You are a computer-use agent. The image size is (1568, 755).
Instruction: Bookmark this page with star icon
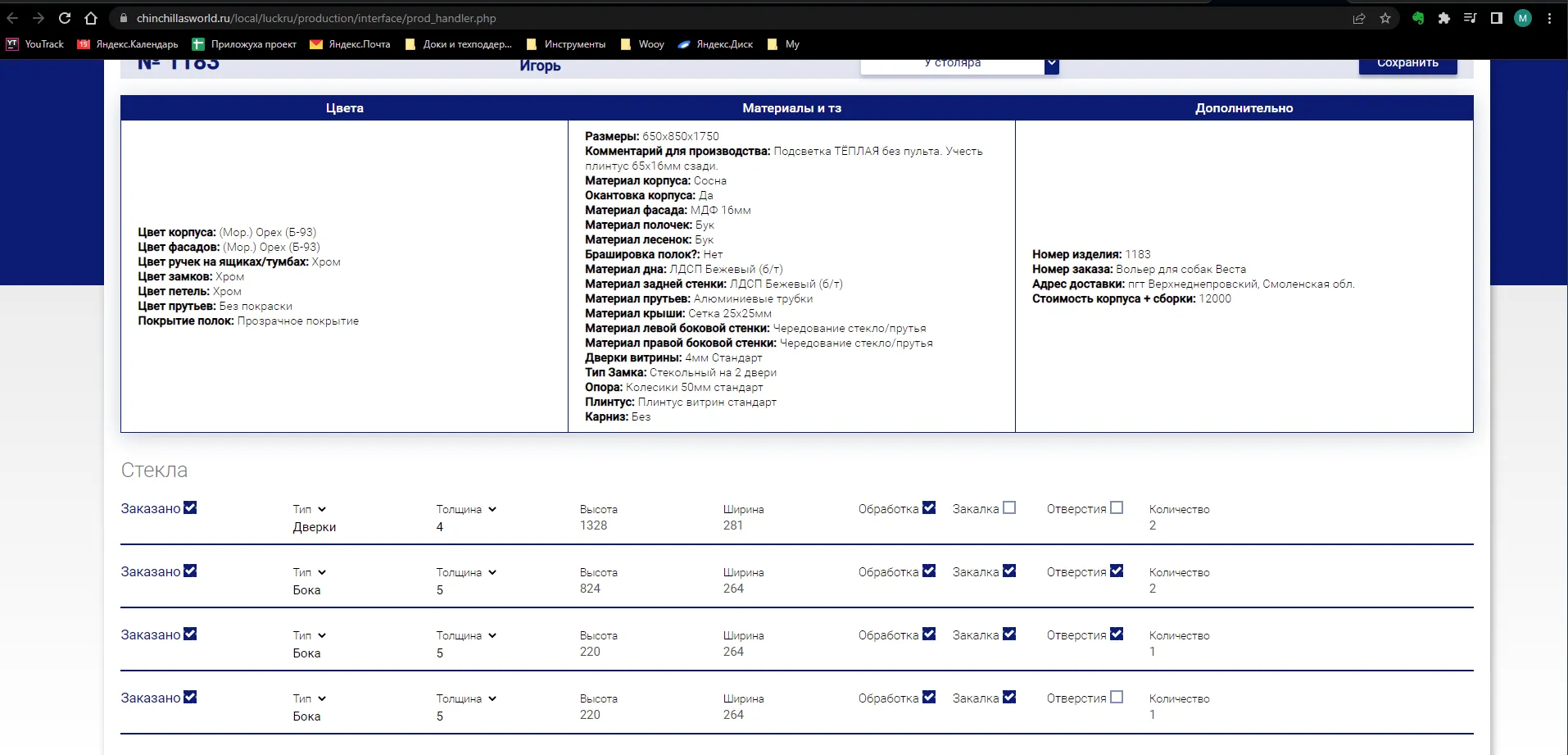pyautogui.click(x=1385, y=18)
